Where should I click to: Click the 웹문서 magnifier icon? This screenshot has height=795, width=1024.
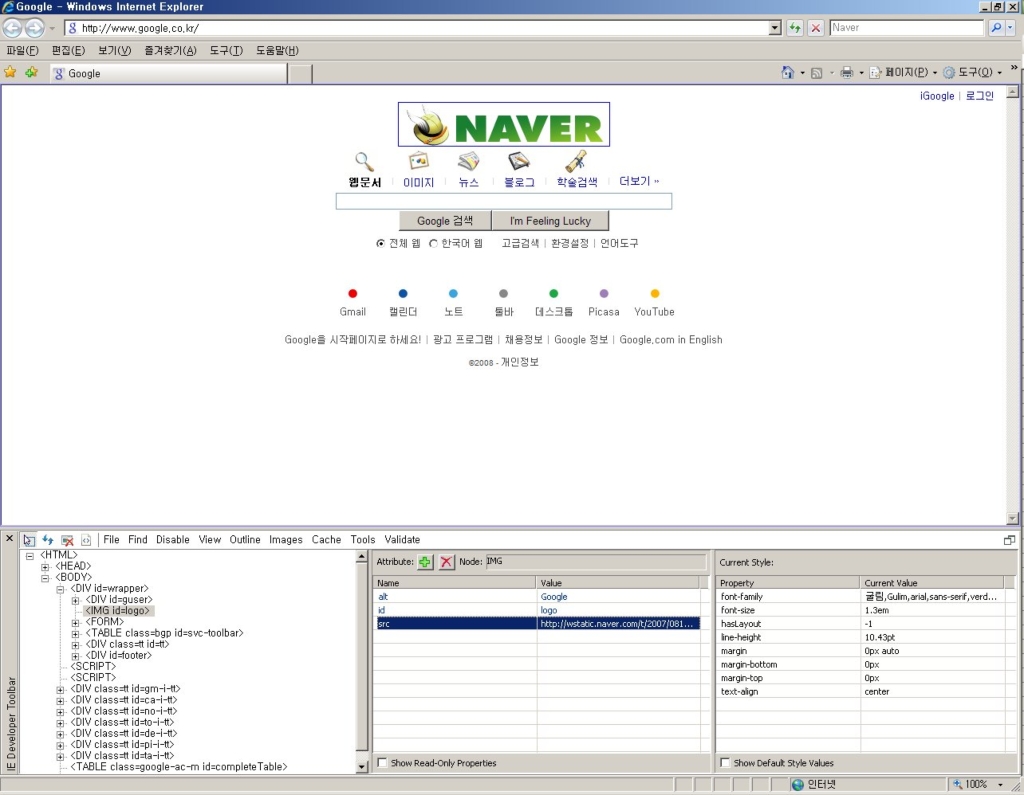364,161
